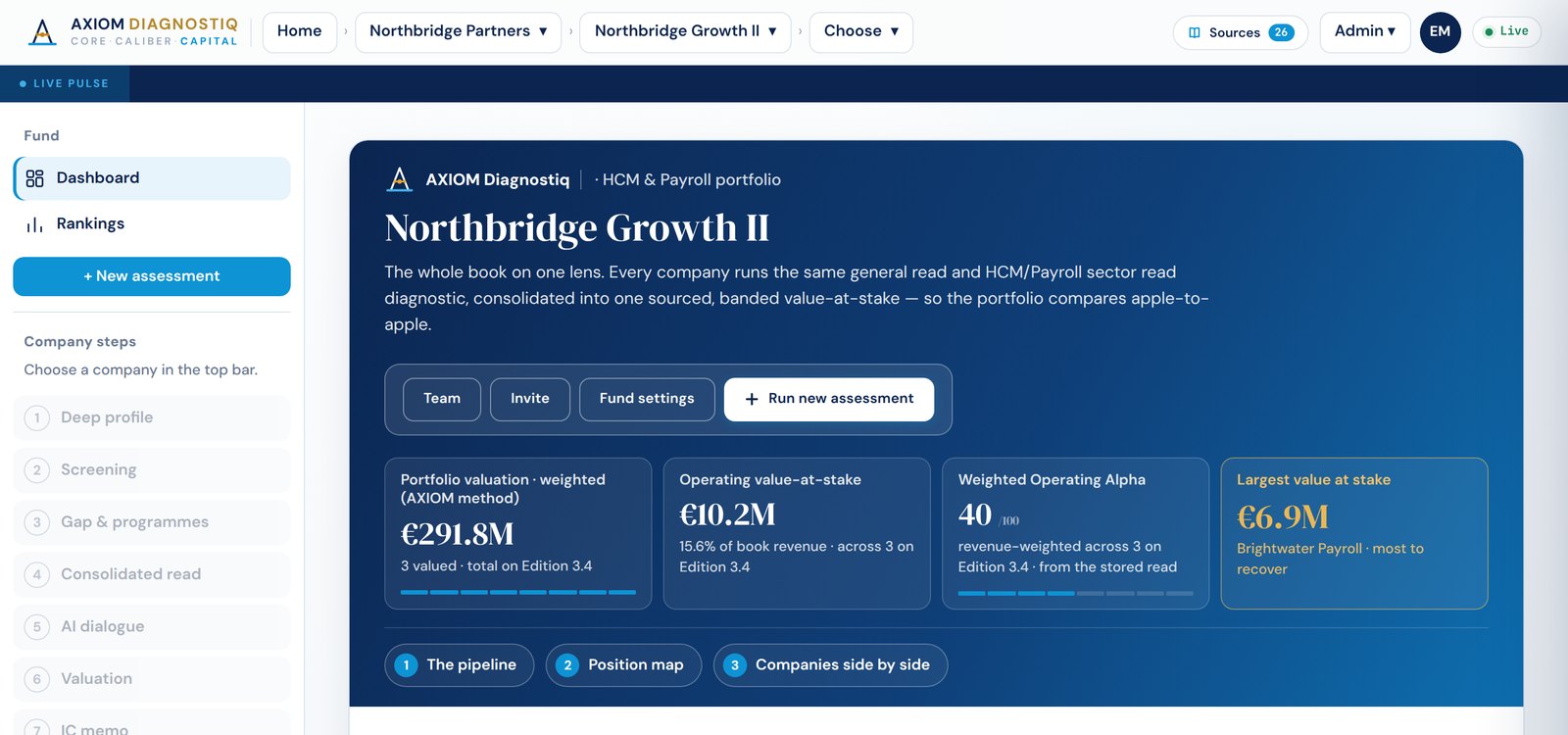Open the Team button

click(442, 399)
